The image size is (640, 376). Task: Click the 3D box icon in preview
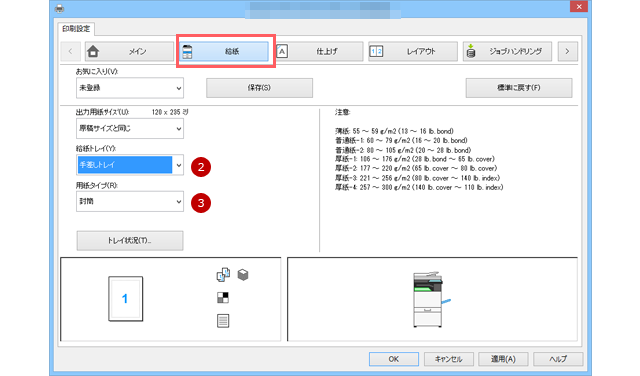(243, 275)
